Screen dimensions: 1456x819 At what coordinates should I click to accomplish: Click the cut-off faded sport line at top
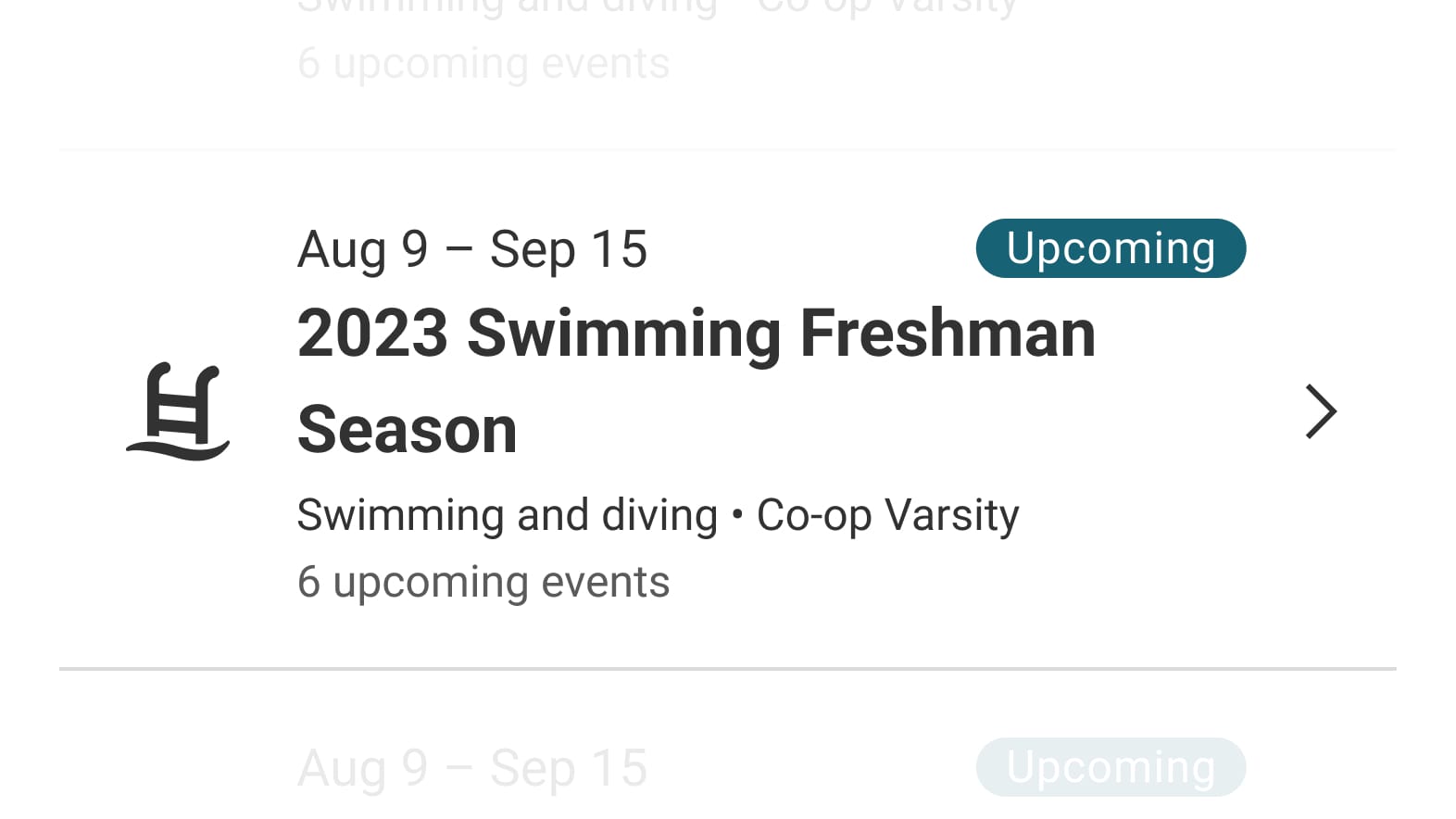click(656, 7)
